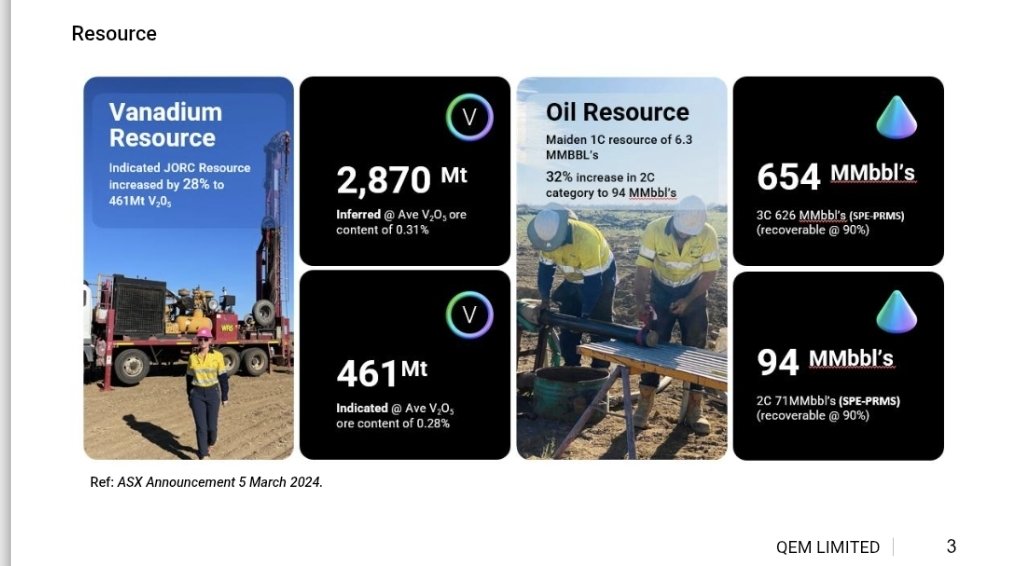This screenshot has height=566, width=1014.
Task: Select the '654 MMbbl's' figure
Action: (x=836, y=175)
